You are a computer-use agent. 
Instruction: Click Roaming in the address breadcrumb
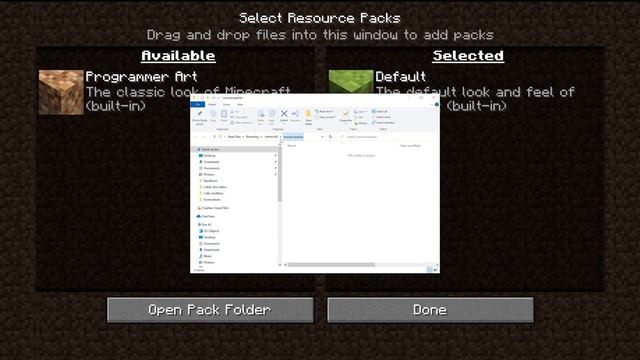(253, 137)
